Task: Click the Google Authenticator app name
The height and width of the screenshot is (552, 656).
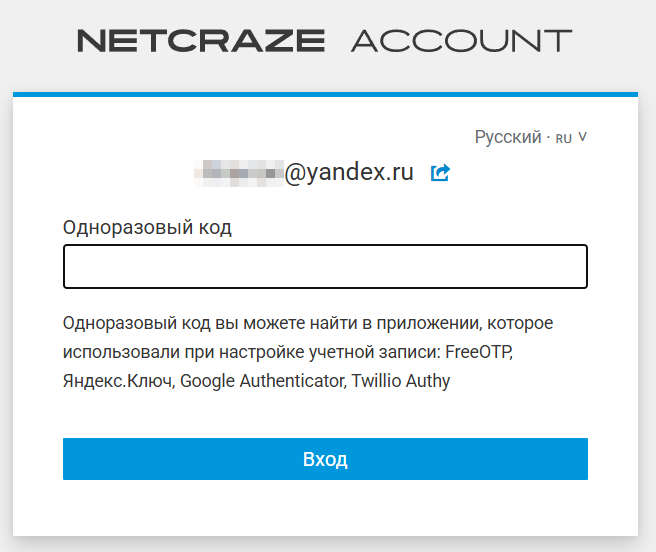Action: [262, 381]
